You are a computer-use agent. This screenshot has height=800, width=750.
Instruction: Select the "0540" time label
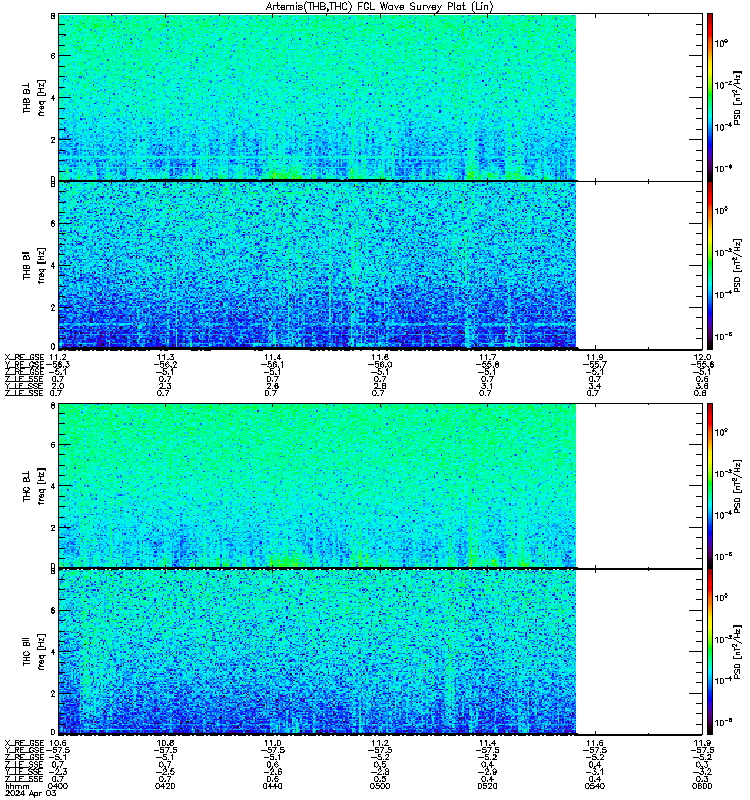point(594,786)
